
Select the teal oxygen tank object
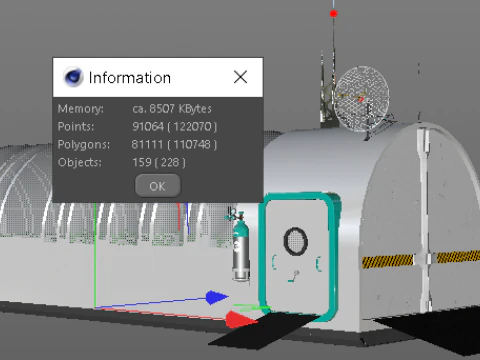[x=240, y=246]
